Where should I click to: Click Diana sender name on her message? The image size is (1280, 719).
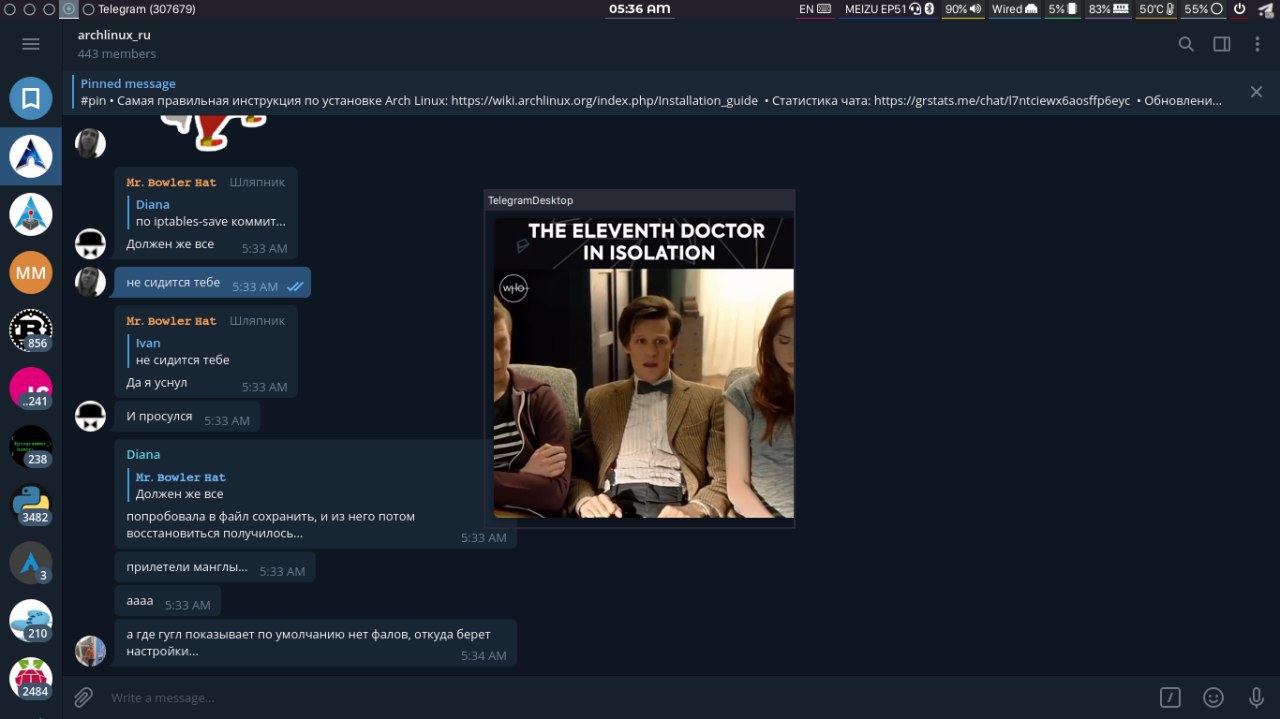coord(143,454)
